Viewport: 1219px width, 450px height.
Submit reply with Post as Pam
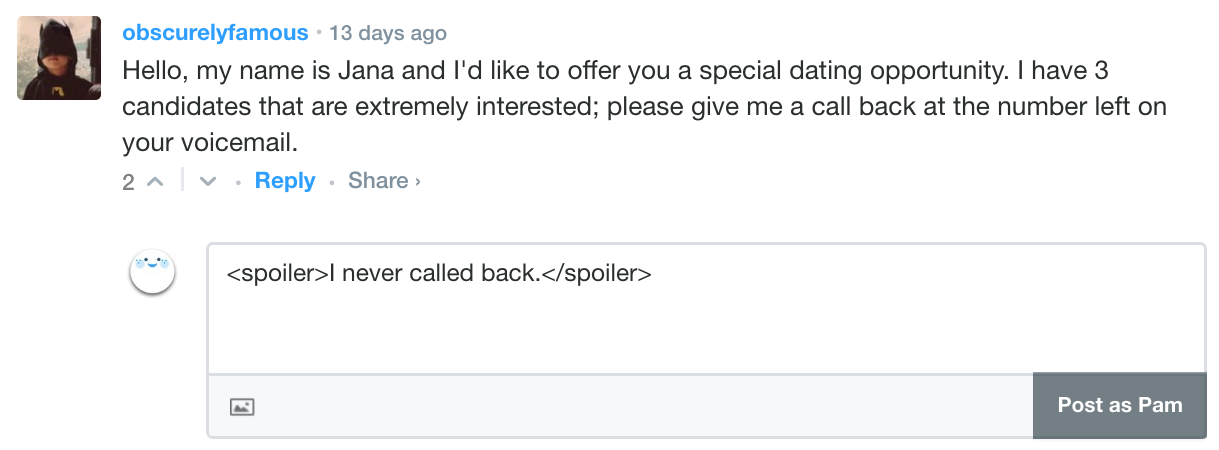pyautogui.click(x=1119, y=405)
